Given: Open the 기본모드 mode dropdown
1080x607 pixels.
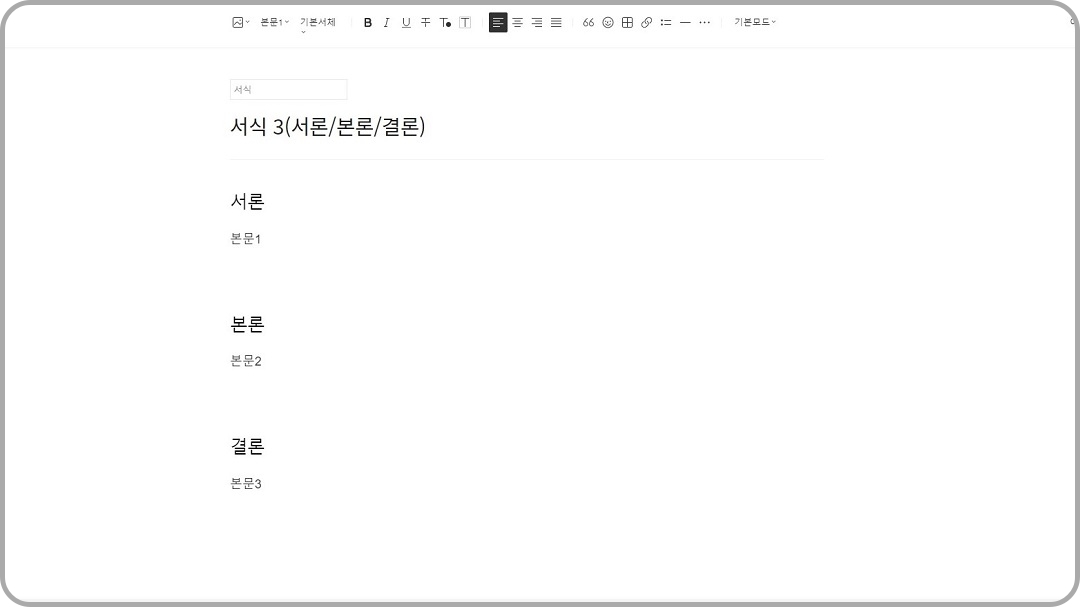Looking at the screenshot, I should pyautogui.click(x=752, y=22).
